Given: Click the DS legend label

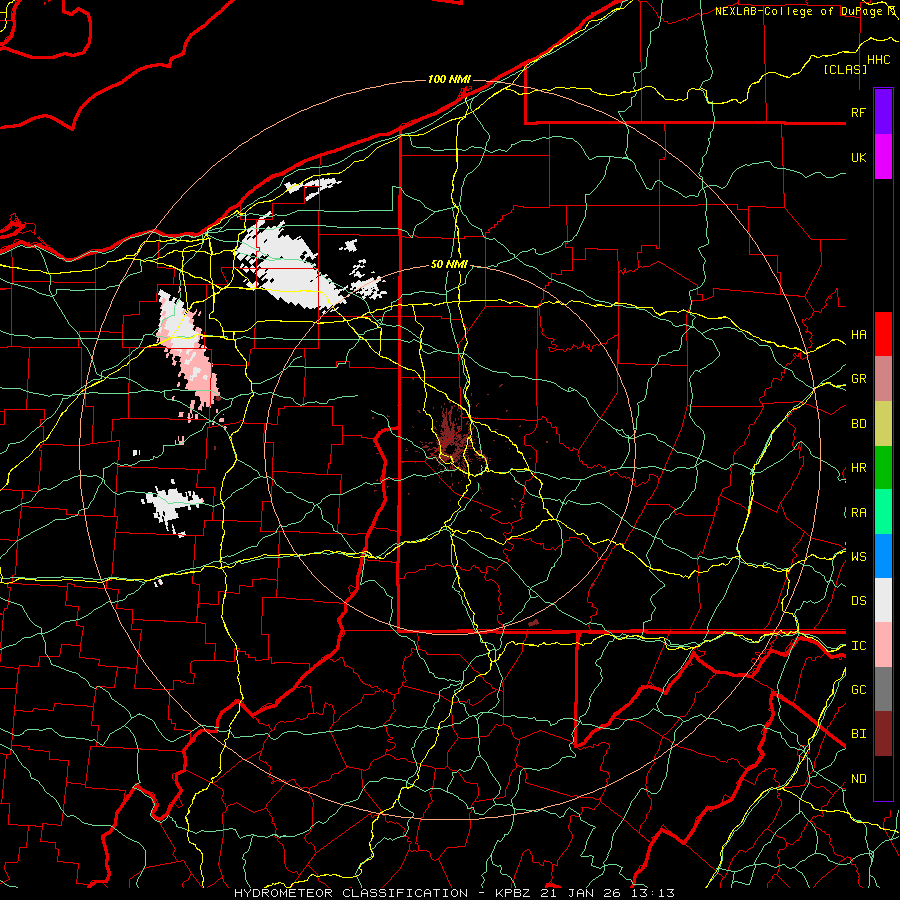Looking at the screenshot, I should pos(859,601).
